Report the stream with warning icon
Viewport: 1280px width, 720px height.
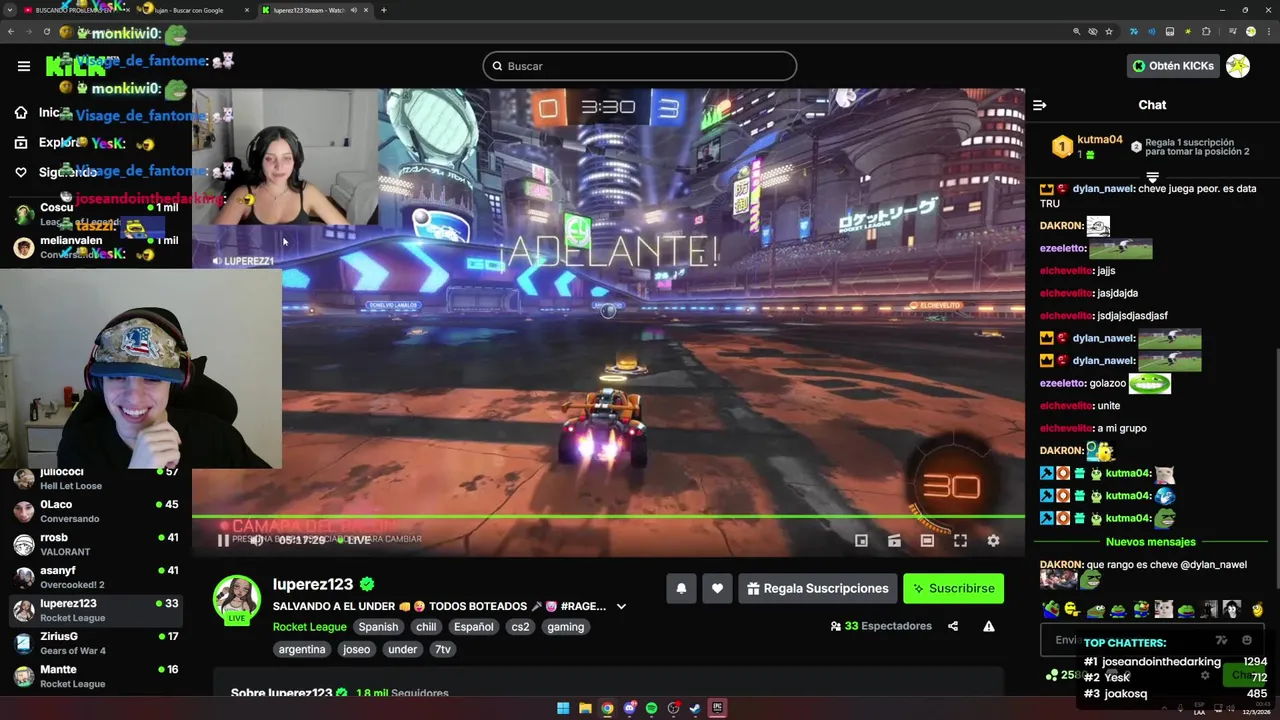point(988,627)
